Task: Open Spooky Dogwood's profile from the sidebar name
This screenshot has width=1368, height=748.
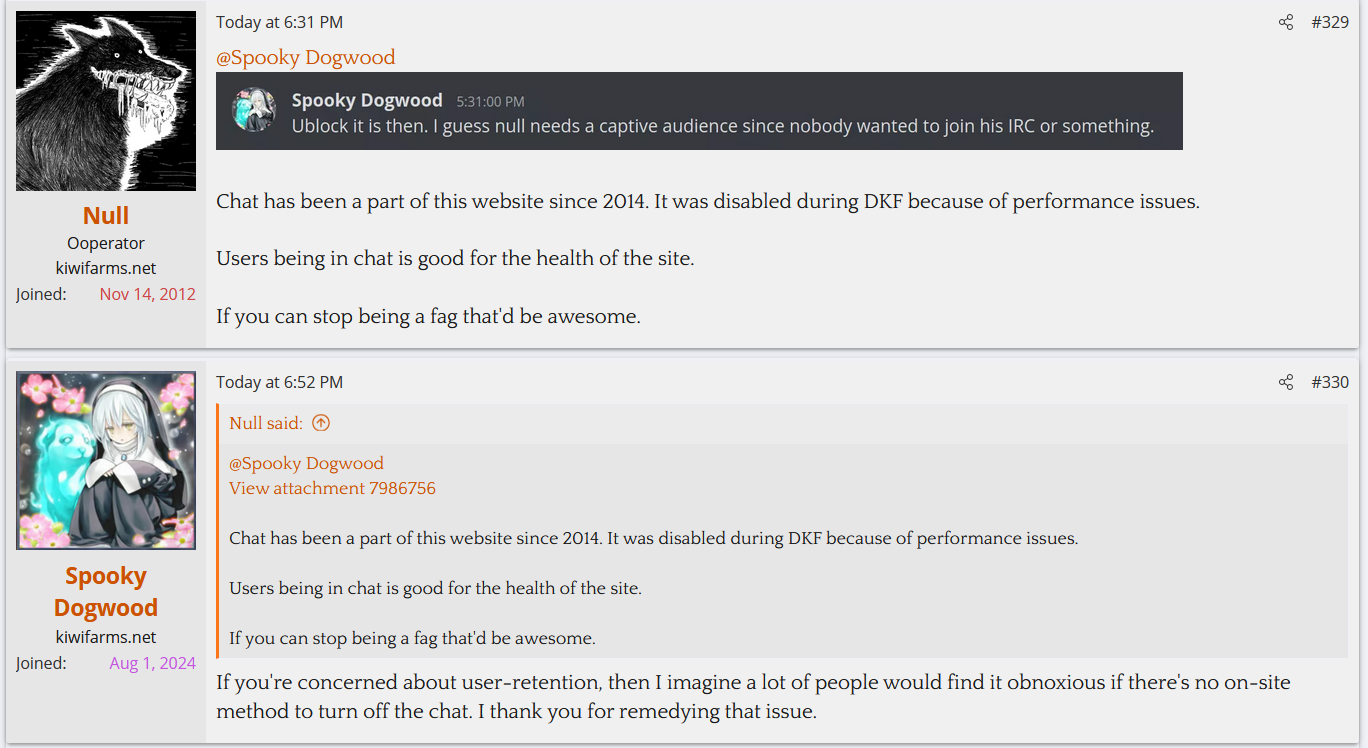Action: pyautogui.click(x=106, y=592)
